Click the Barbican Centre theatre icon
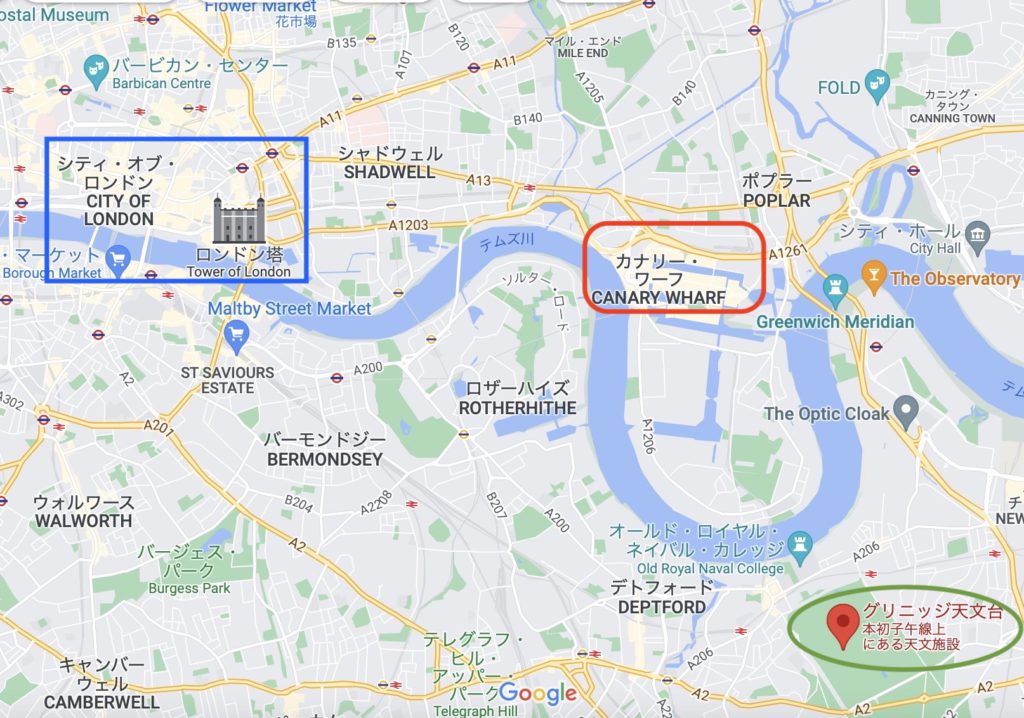The image size is (1024, 718). (96, 71)
